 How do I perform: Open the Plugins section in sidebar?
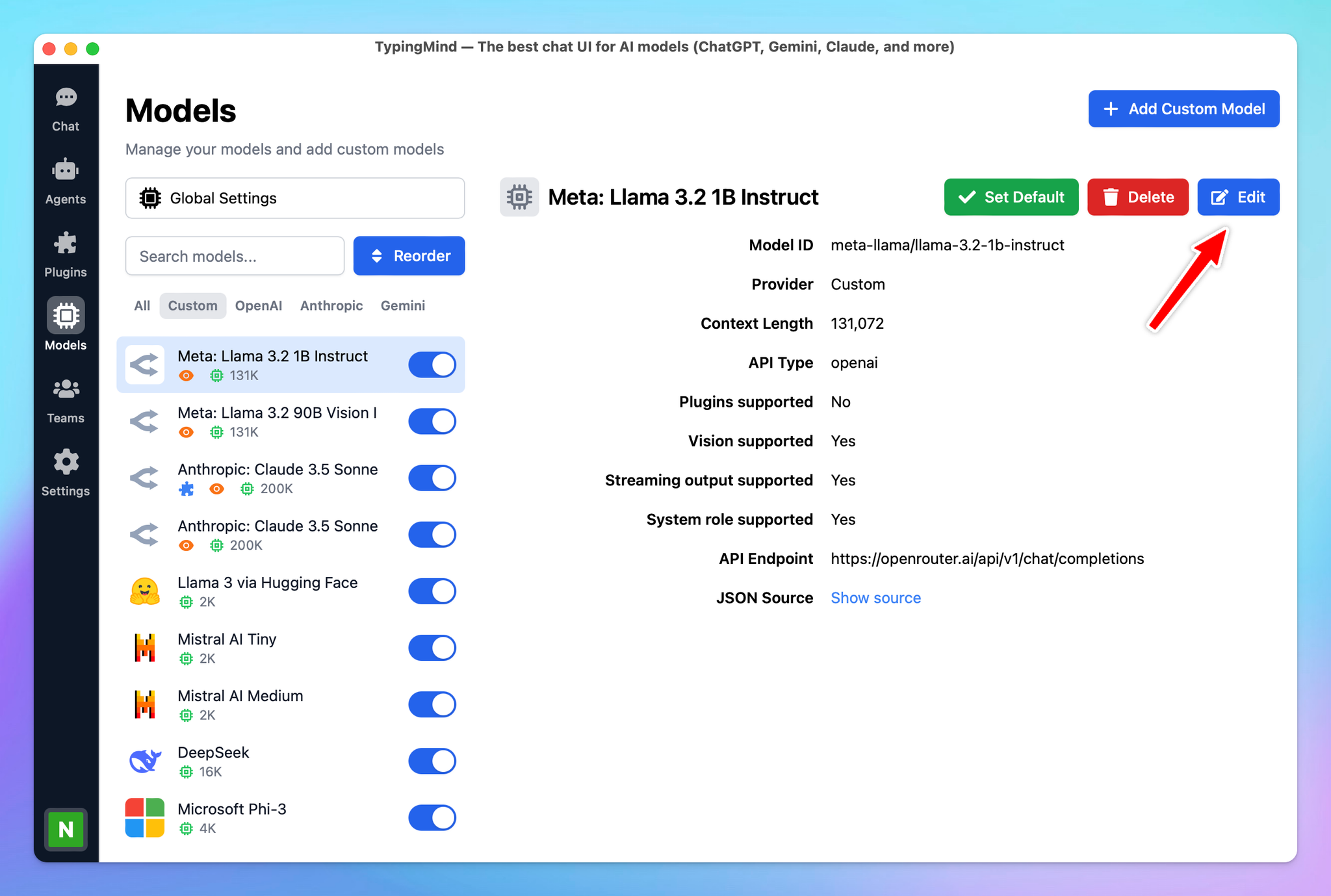66,255
